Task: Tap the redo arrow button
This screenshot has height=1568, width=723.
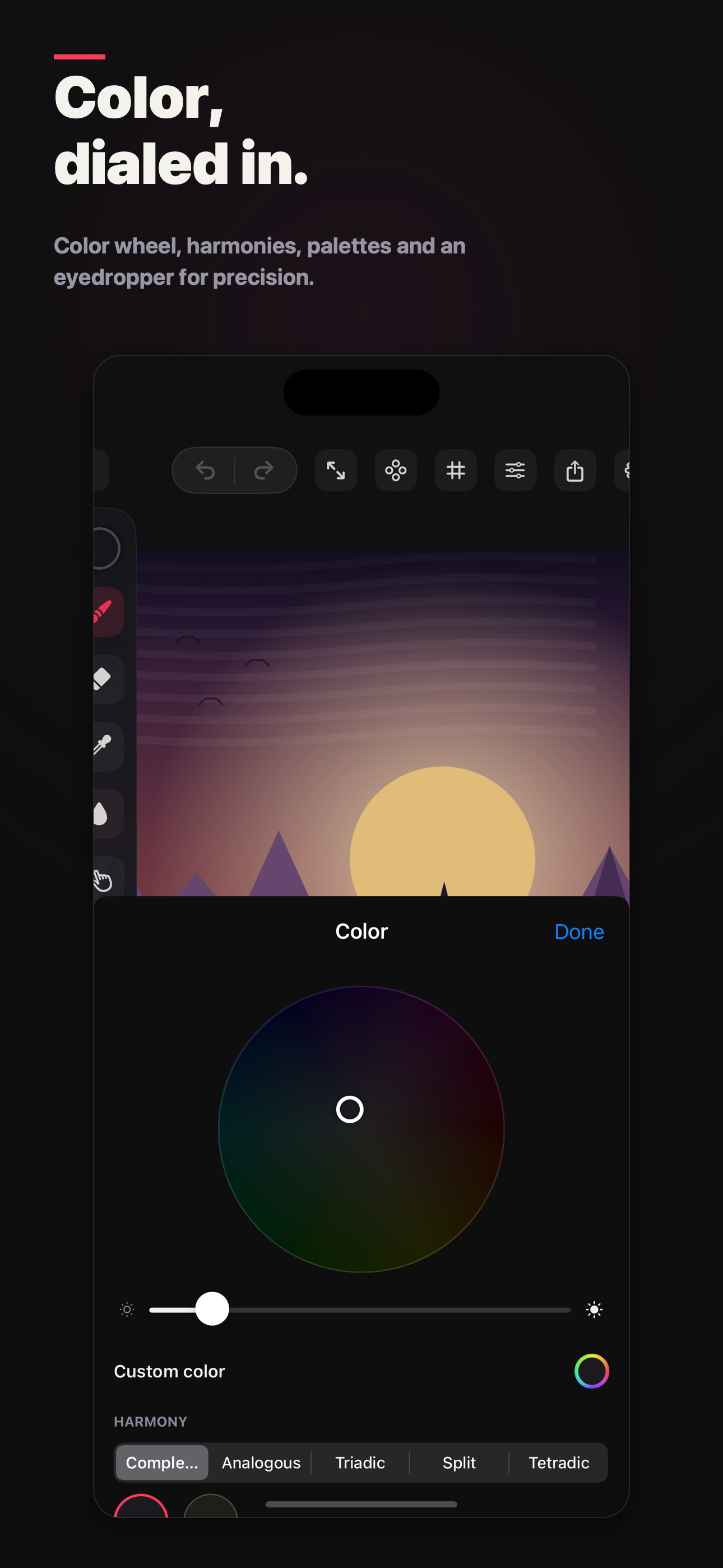Action: coord(263,471)
